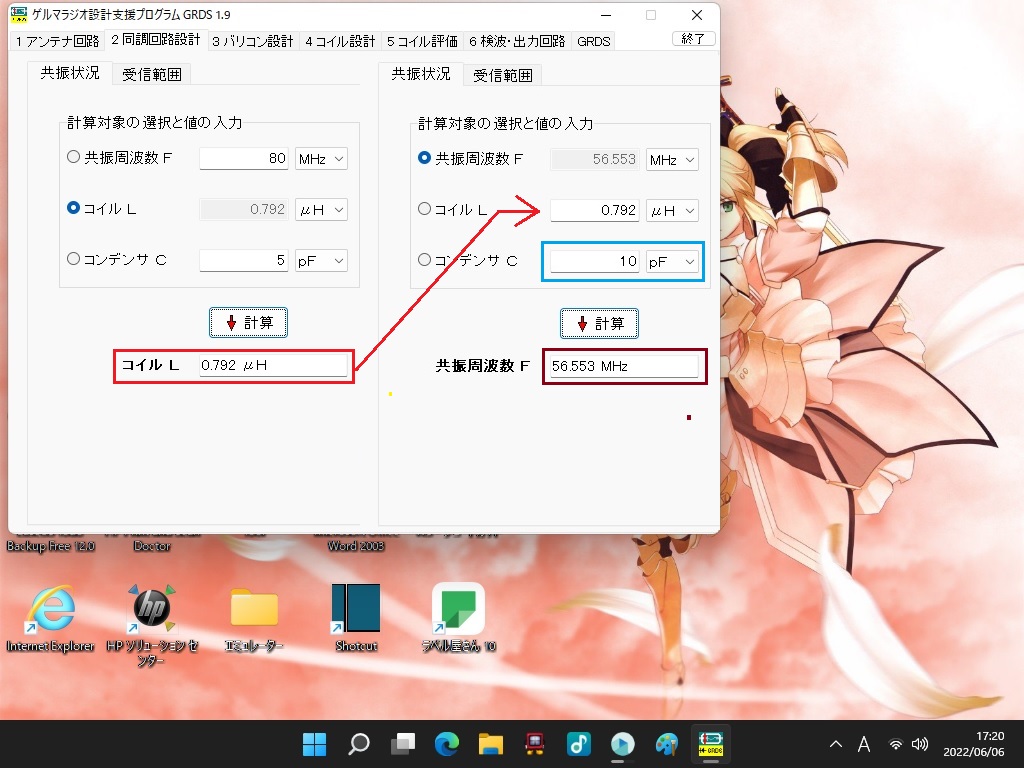The height and width of the screenshot is (768, 1024).
Task: Click the GRDS app icon in taskbar
Action: (x=711, y=743)
